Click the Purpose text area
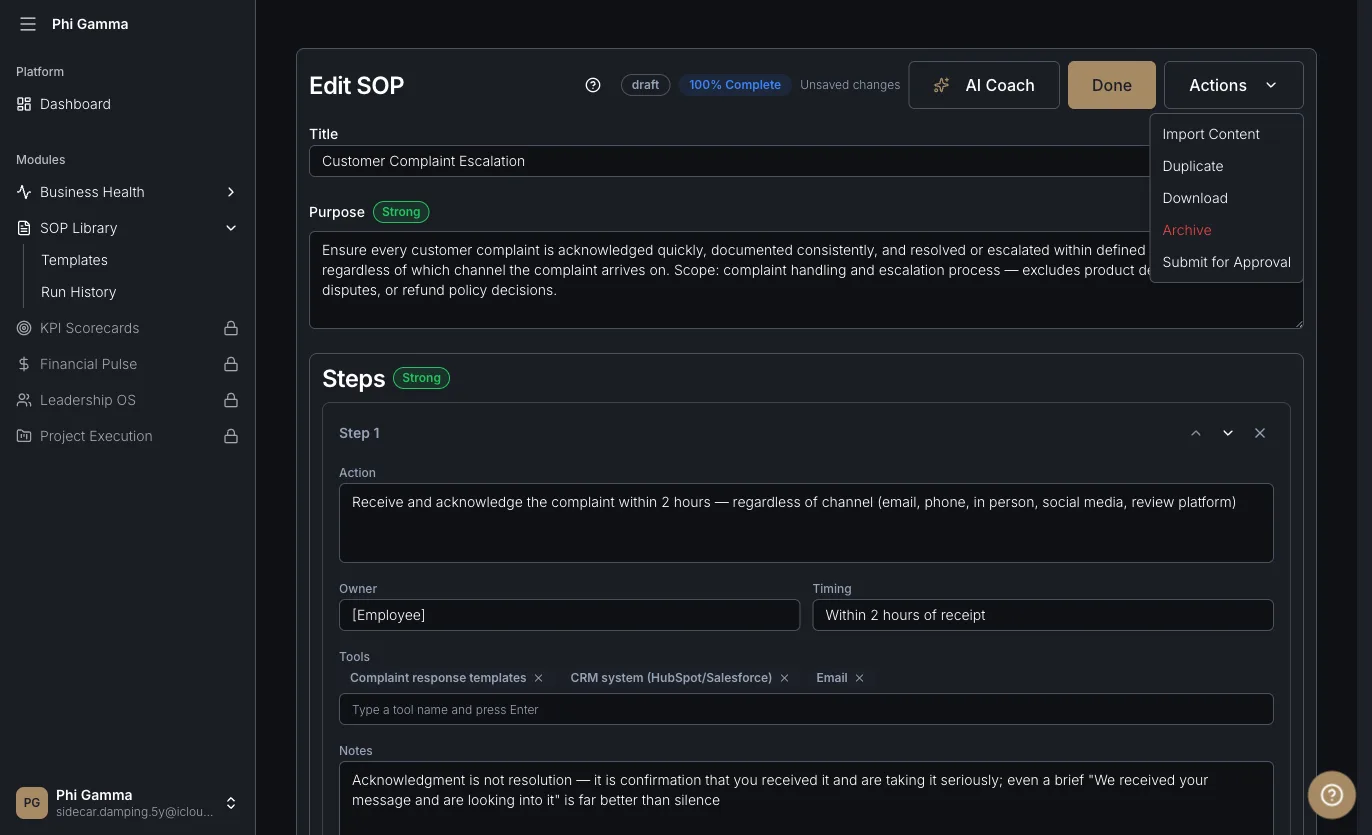 [806, 280]
